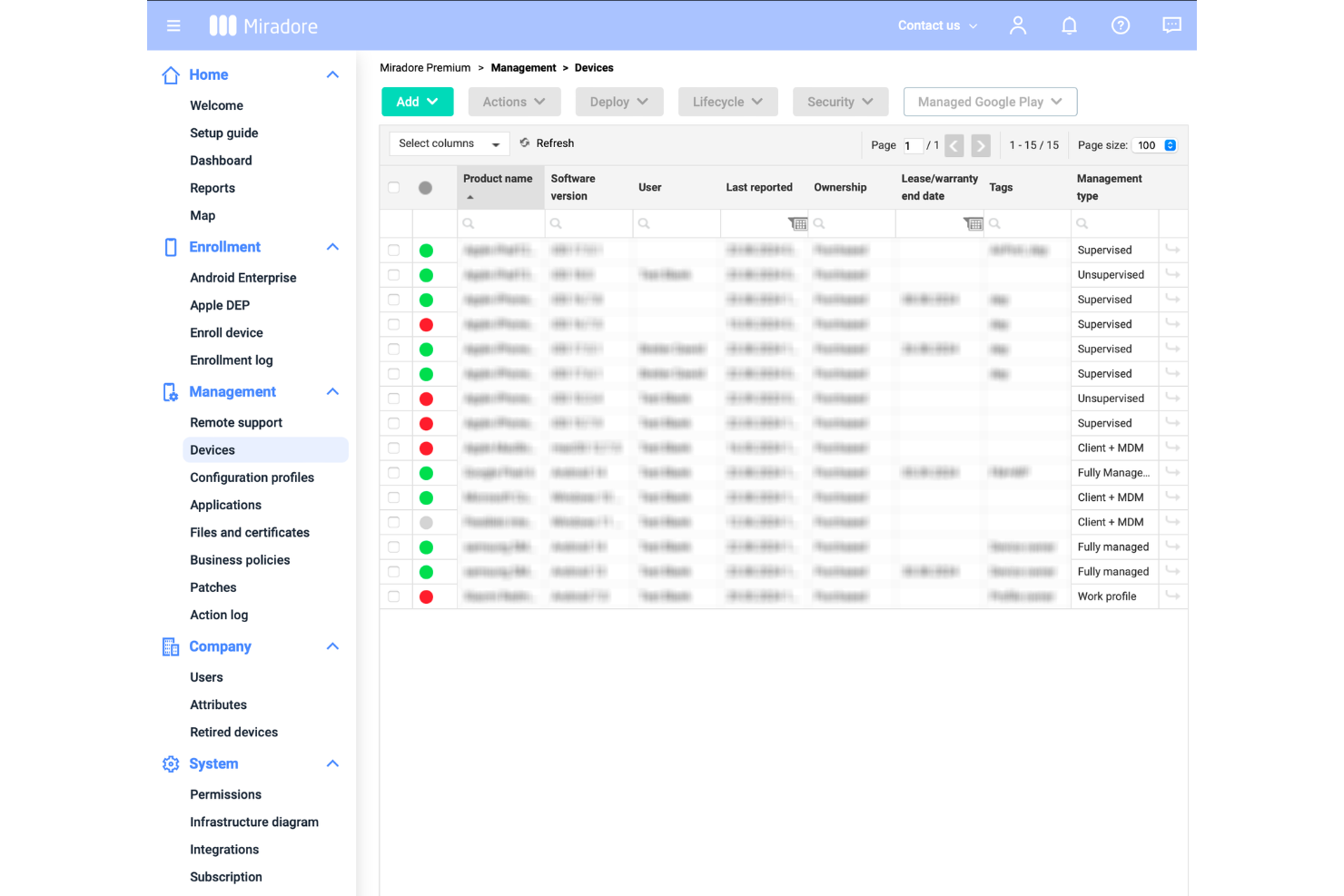Toggle the select-all header checkbox
1344x896 pixels.
click(394, 188)
